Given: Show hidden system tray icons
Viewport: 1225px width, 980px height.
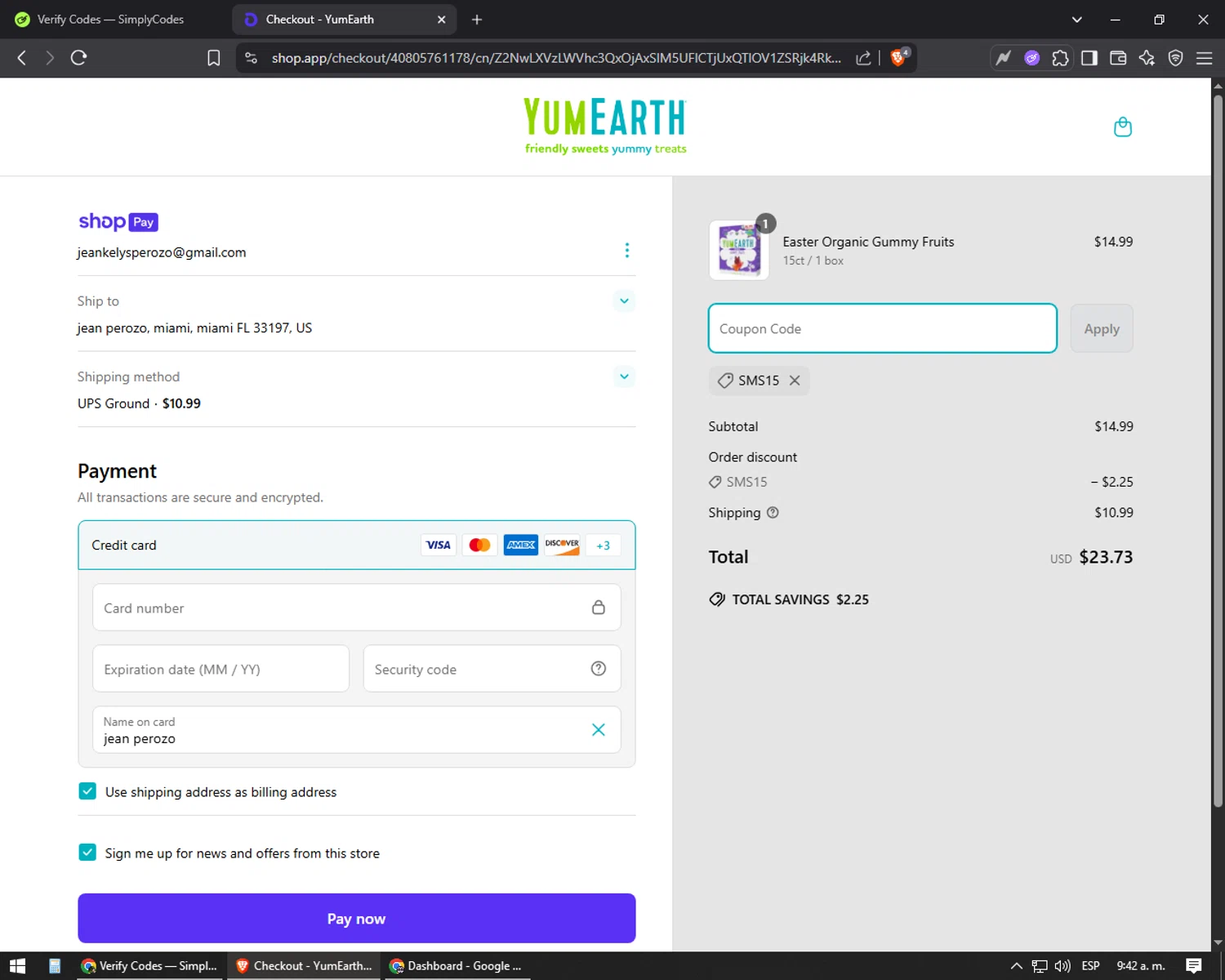Looking at the screenshot, I should (1016, 965).
